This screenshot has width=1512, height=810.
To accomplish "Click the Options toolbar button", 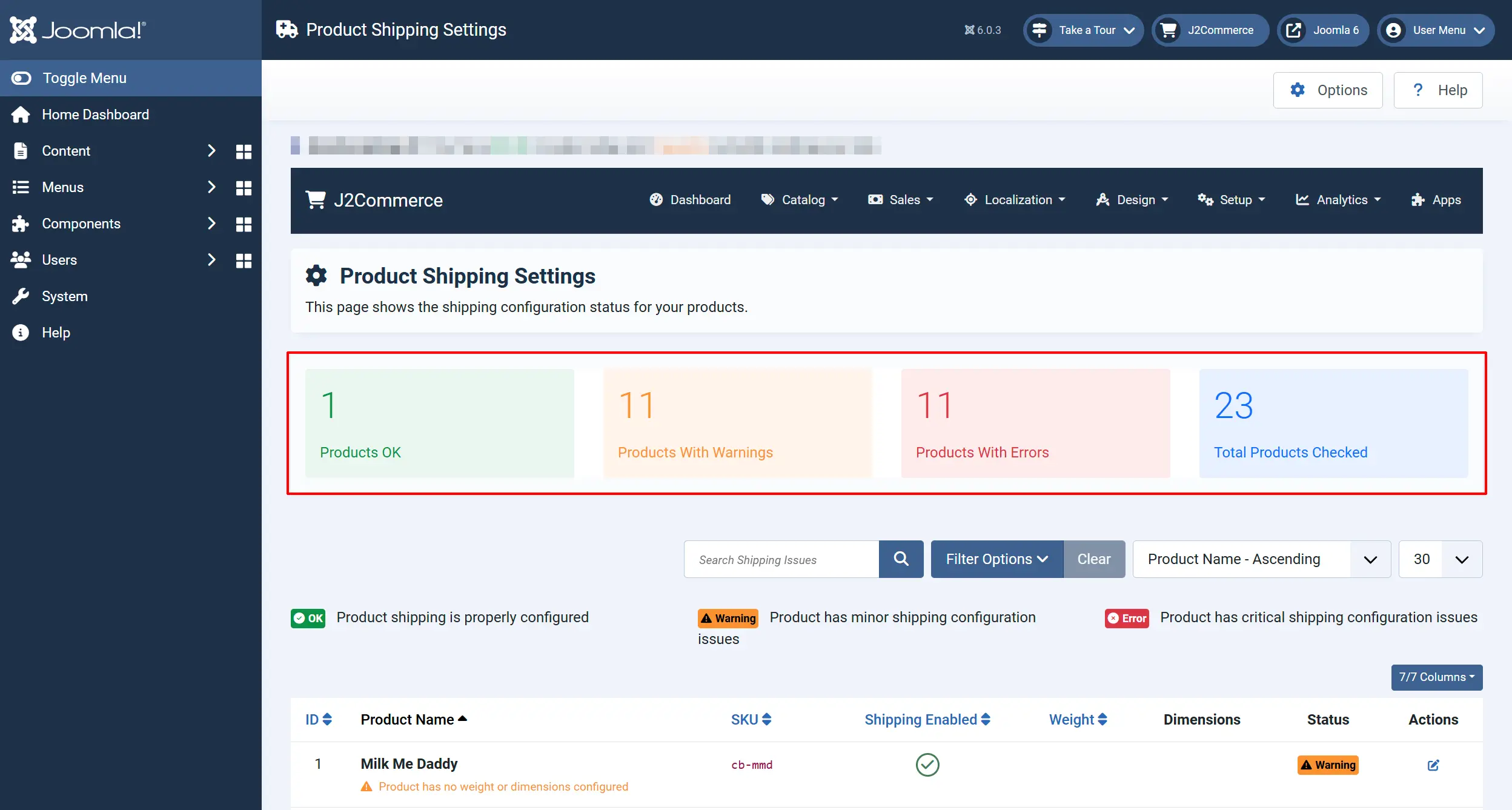I will (1328, 90).
